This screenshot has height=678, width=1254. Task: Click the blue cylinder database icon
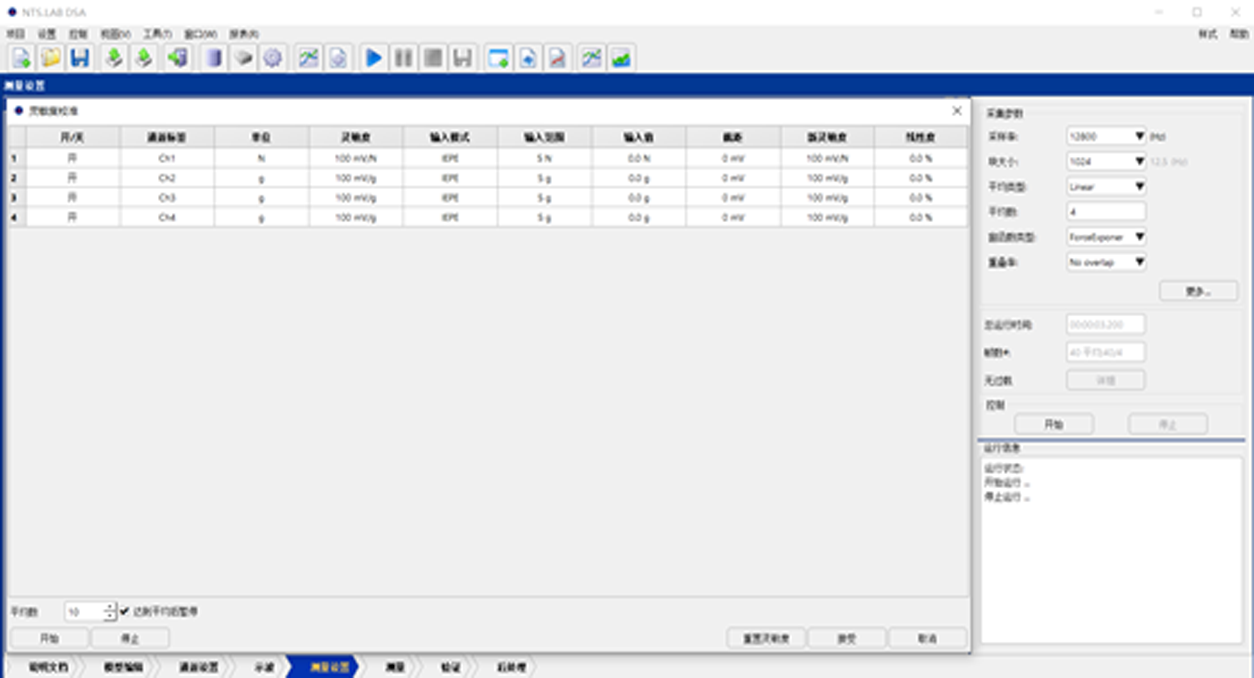(x=213, y=58)
